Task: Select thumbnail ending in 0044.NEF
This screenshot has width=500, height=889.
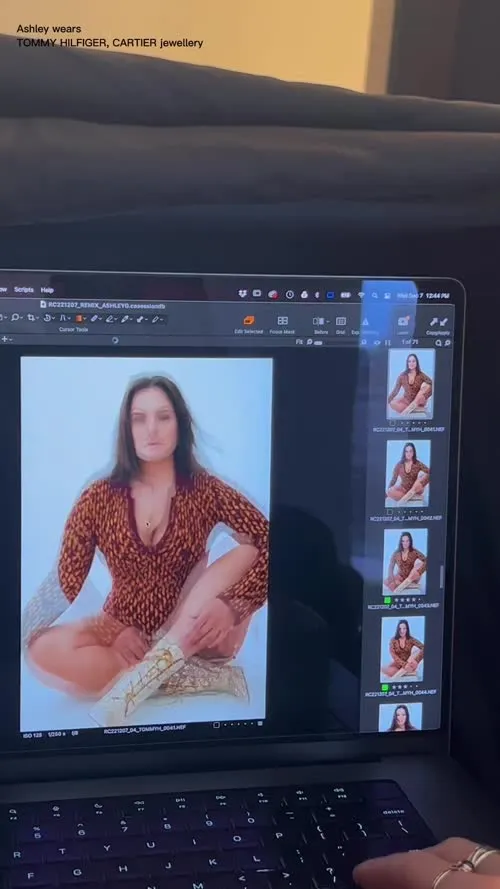Action: (402, 649)
